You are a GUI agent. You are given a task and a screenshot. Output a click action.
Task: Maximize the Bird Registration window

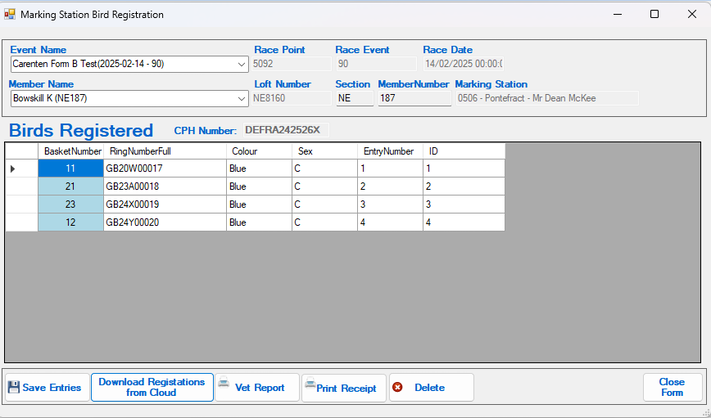pos(654,14)
